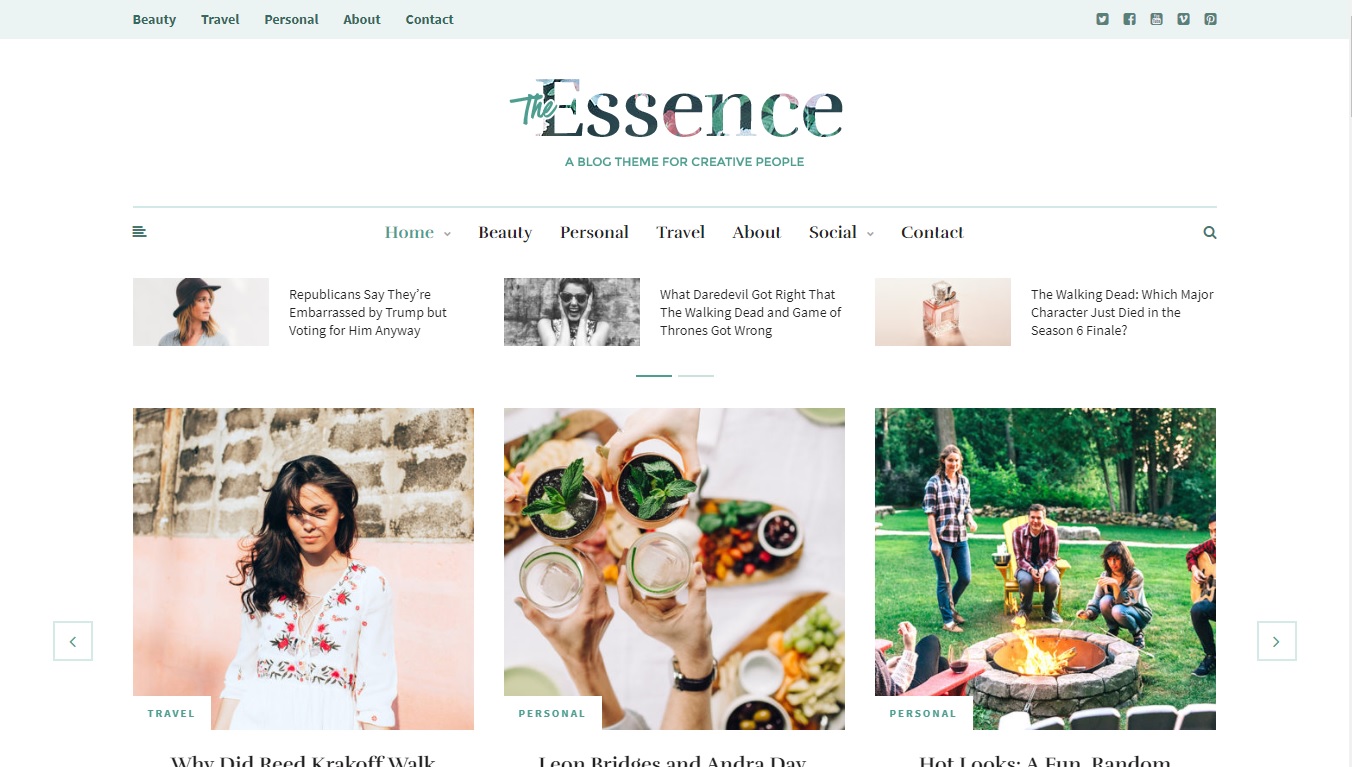
Task: Select first carousel page indicator
Action: click(654, 375)
